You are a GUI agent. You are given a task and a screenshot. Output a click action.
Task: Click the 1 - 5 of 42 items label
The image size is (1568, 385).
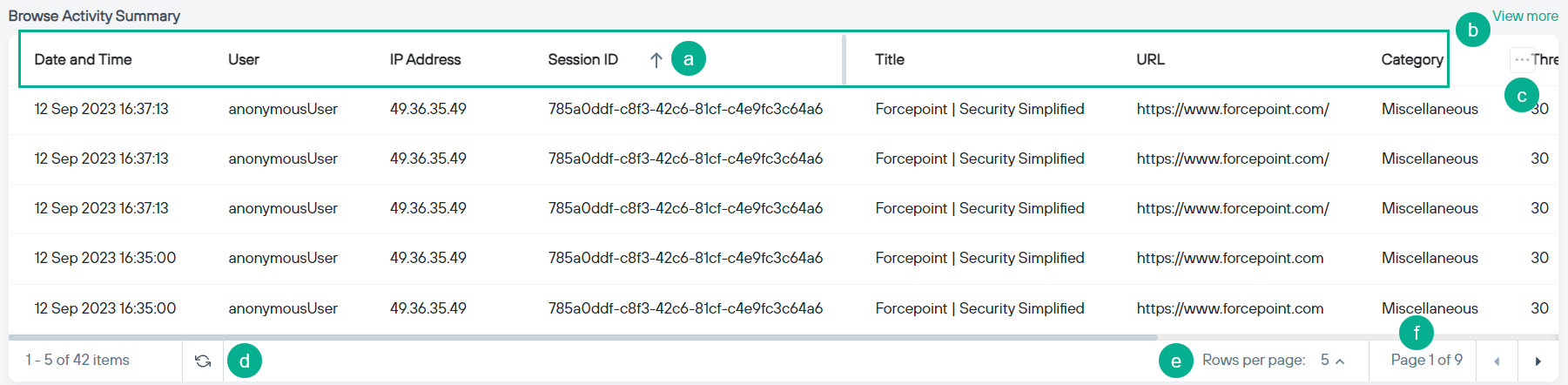click(x=77, y=360)
